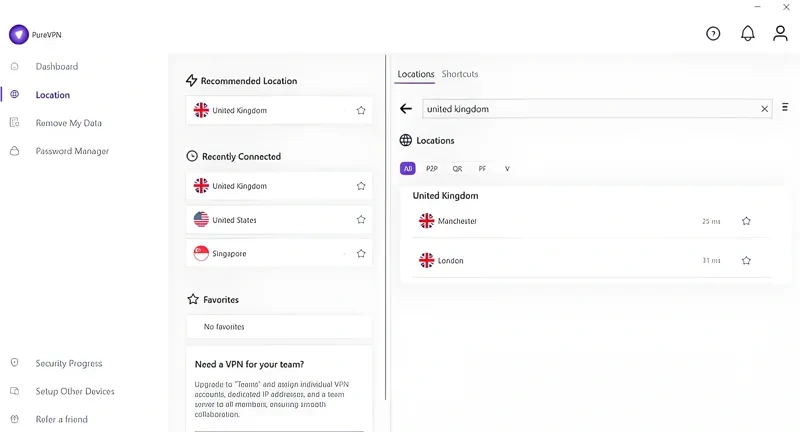Image resolution: width=800 pixels, height=432 pixels.
Task: Connect to recommended United Kingdom location
Action: pyautogui.click(x=279, y=110)
